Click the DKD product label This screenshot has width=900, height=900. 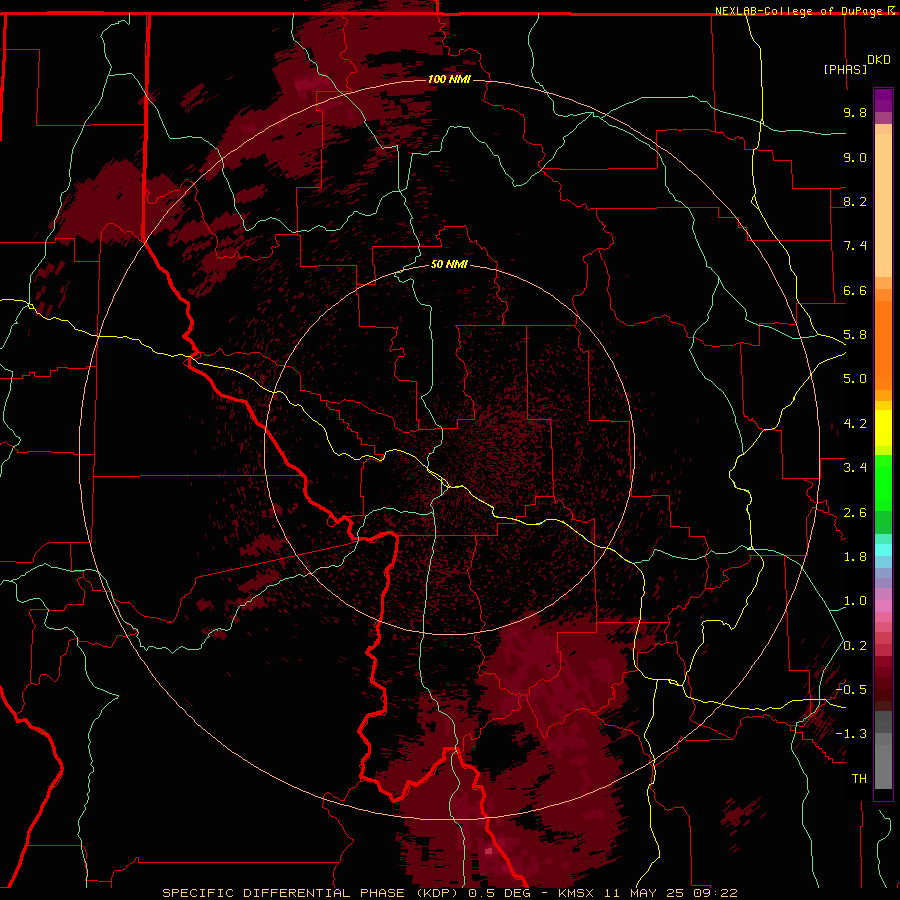pos(879,60)
